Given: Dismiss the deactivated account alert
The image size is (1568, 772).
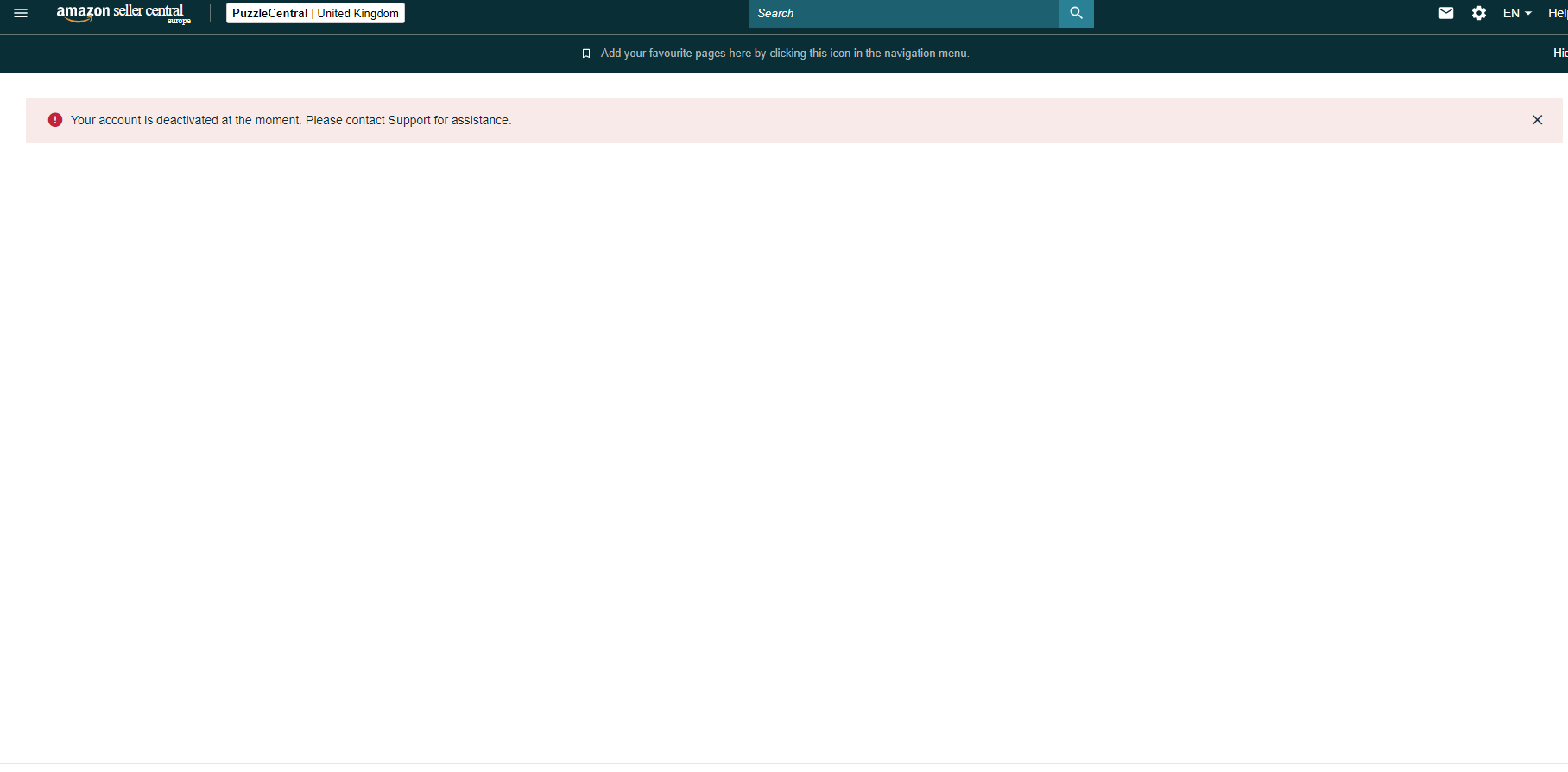Looking at the screenshot, I should [1537, 120].
